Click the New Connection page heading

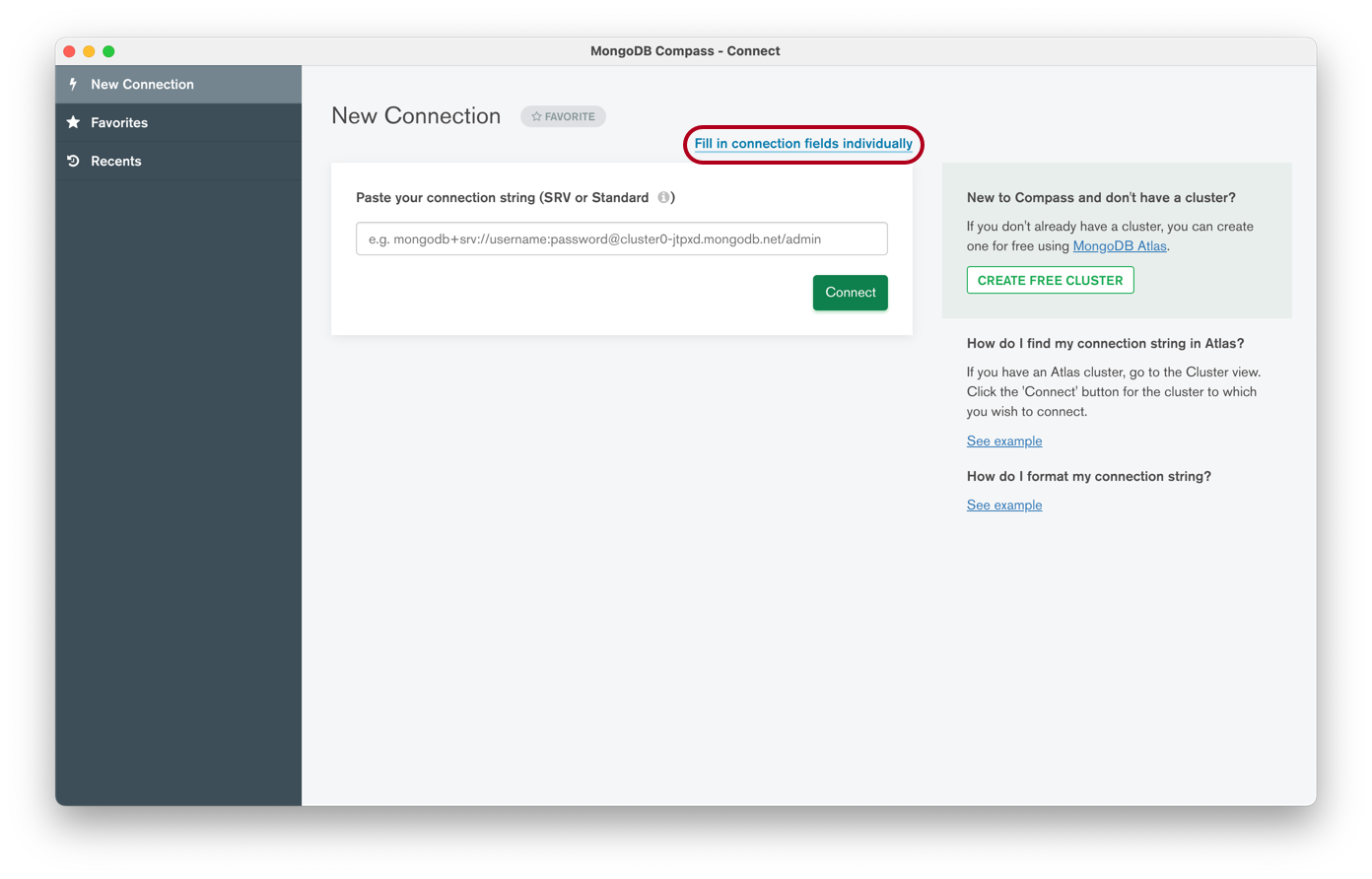click(416, 116)
